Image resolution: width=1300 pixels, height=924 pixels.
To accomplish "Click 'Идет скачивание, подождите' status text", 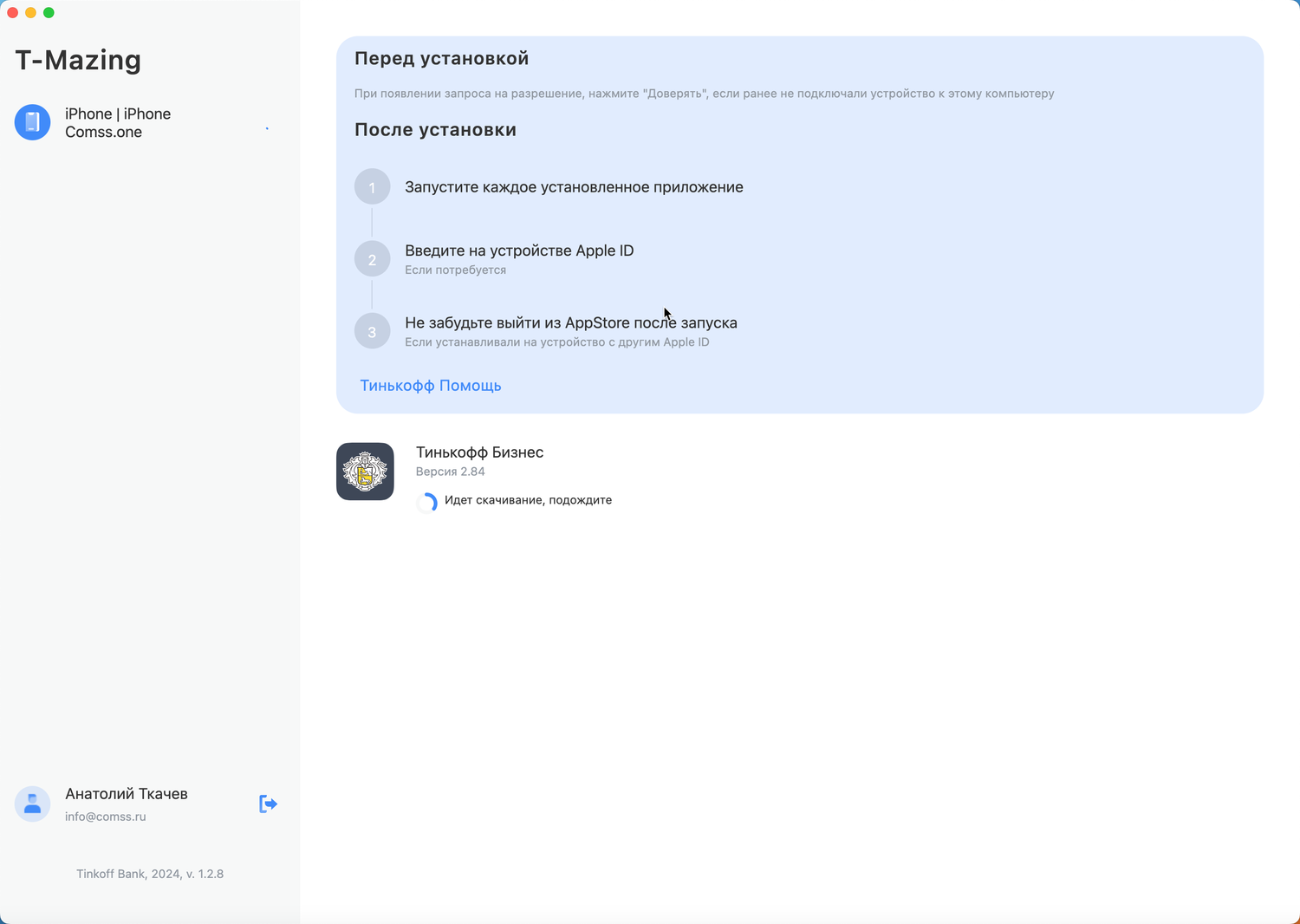I will coord(528,500).
